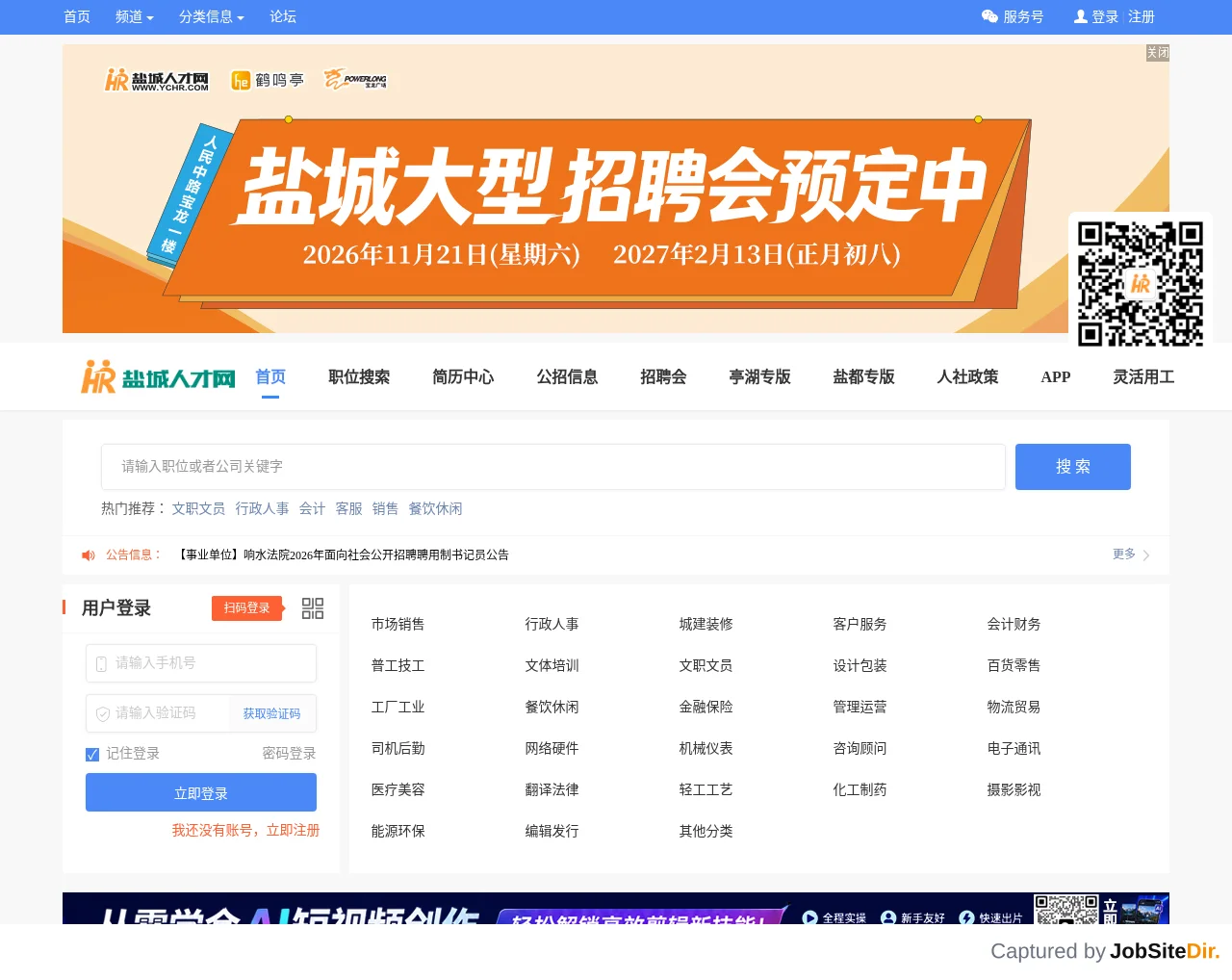The height and width of the screenshot is (980, 1232).
Task: Click the 请输入手机号 input field
Action: coord(201,663)
